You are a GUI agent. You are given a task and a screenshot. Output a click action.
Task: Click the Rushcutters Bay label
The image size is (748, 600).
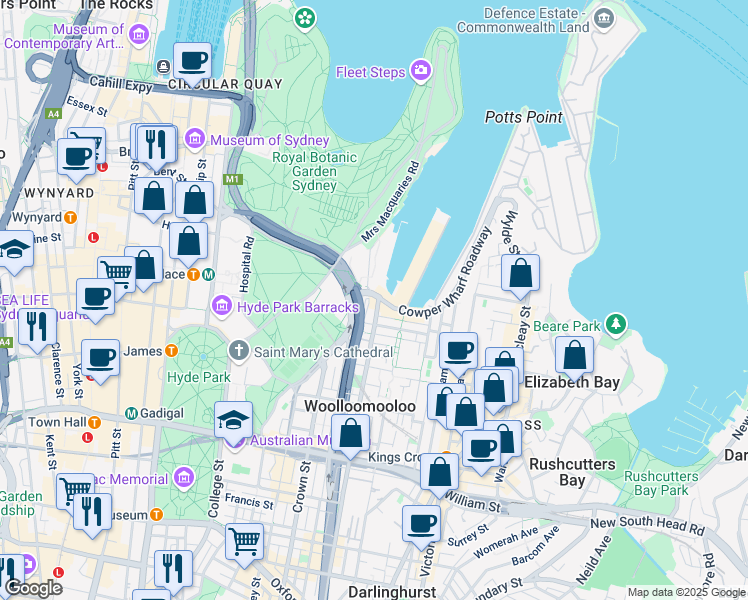(x=572, y=472)
